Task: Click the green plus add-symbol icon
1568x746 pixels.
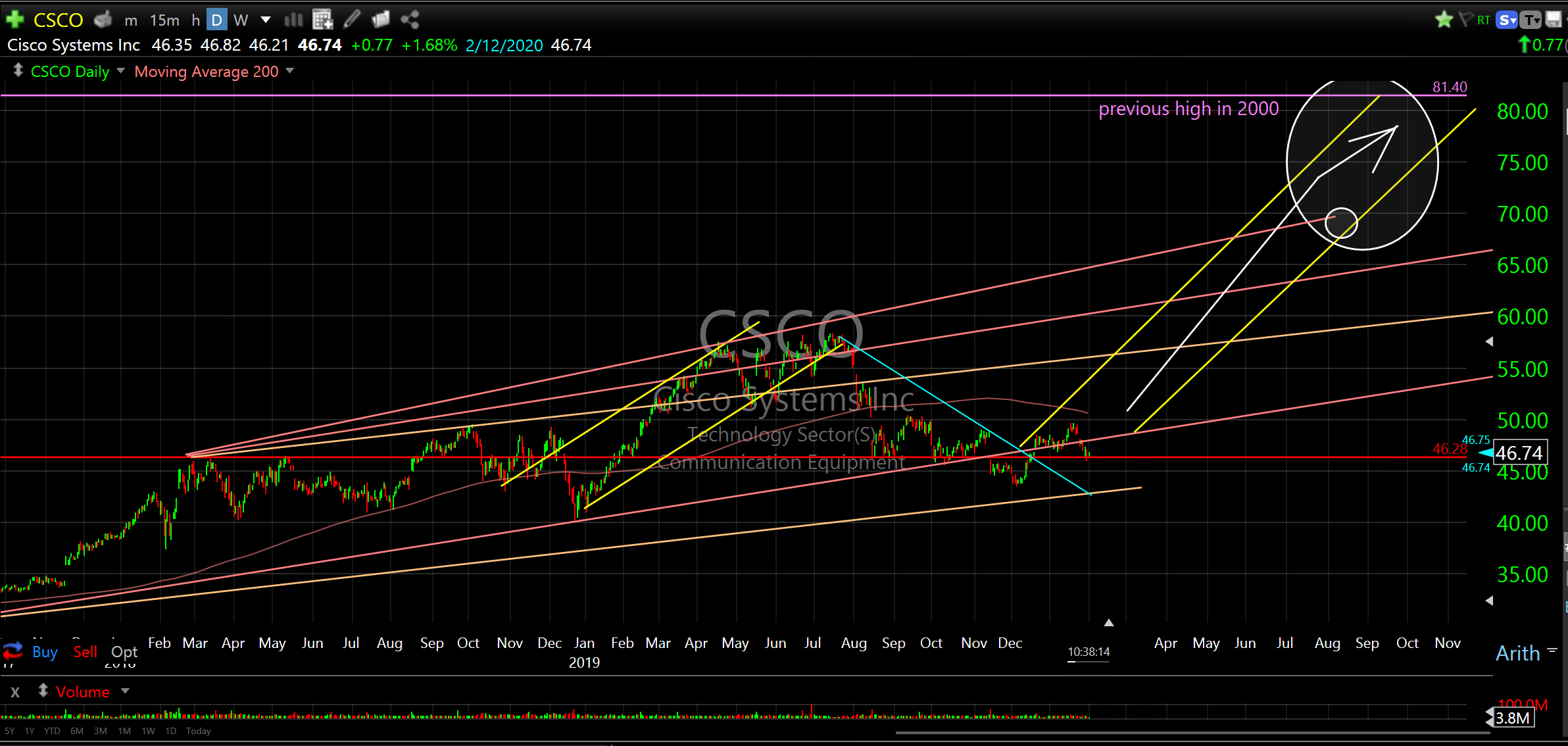Action: coord(14,20)
